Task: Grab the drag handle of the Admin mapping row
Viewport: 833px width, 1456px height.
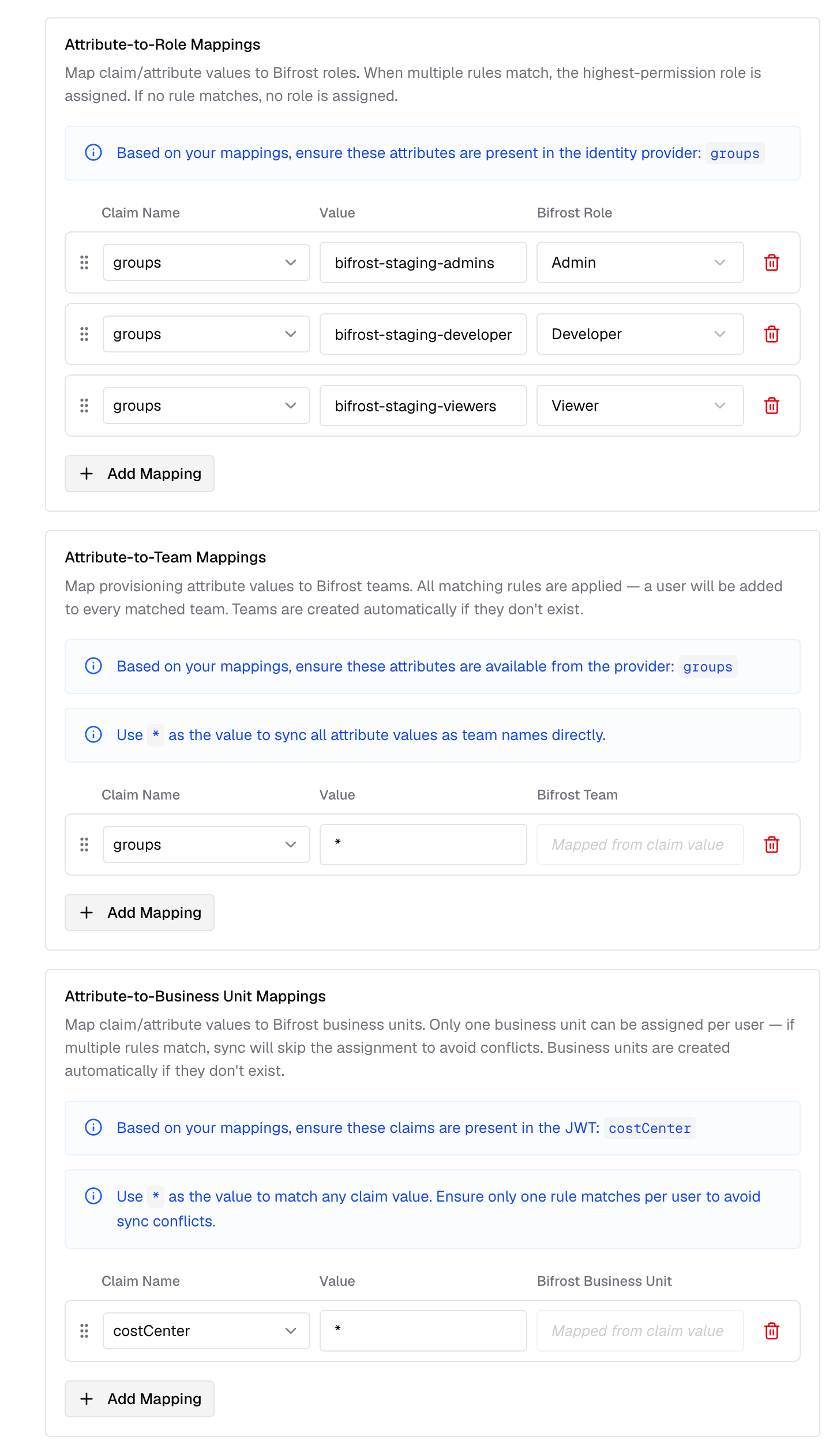Action: click(84, 263)
